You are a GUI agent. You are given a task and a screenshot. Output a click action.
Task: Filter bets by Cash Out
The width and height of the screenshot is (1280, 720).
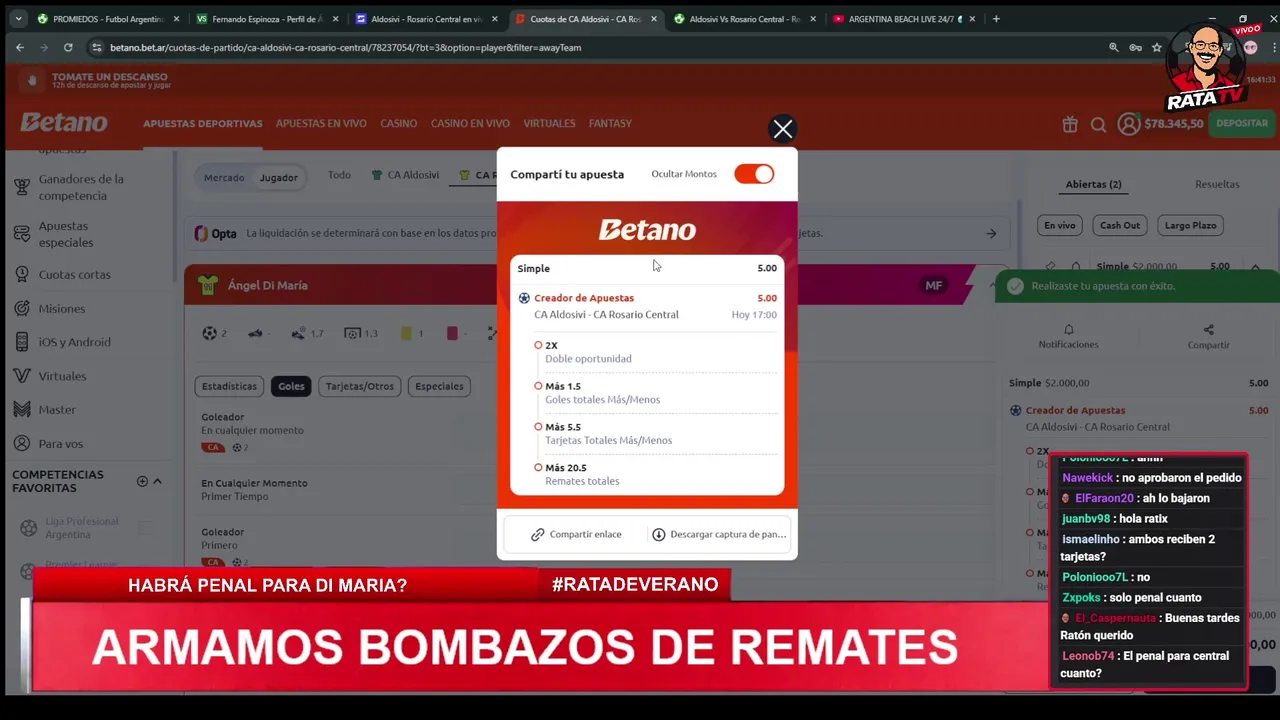pos(1120,225)
